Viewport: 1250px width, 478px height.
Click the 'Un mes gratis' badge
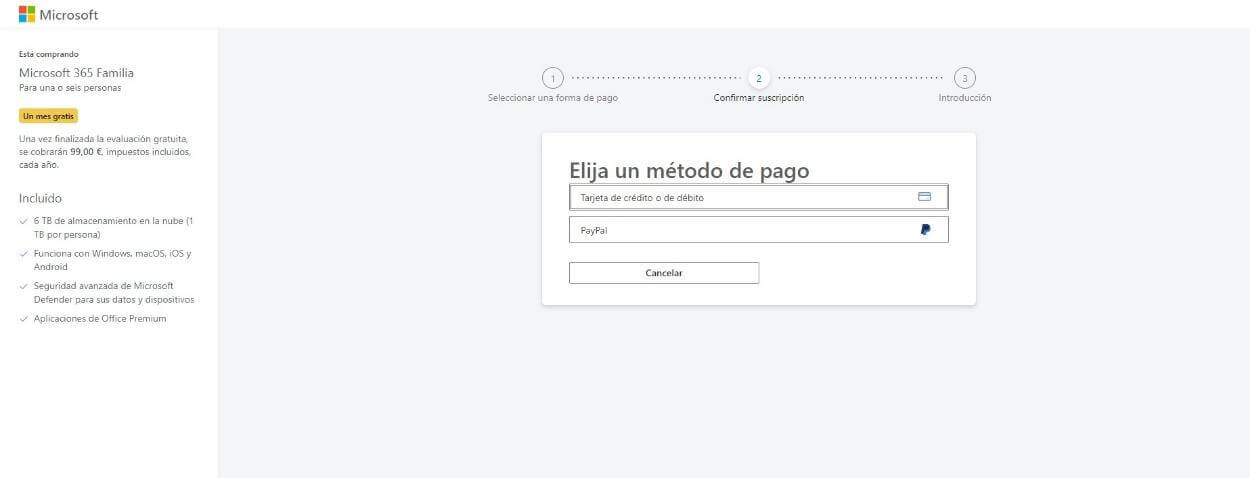click(48, 116)
